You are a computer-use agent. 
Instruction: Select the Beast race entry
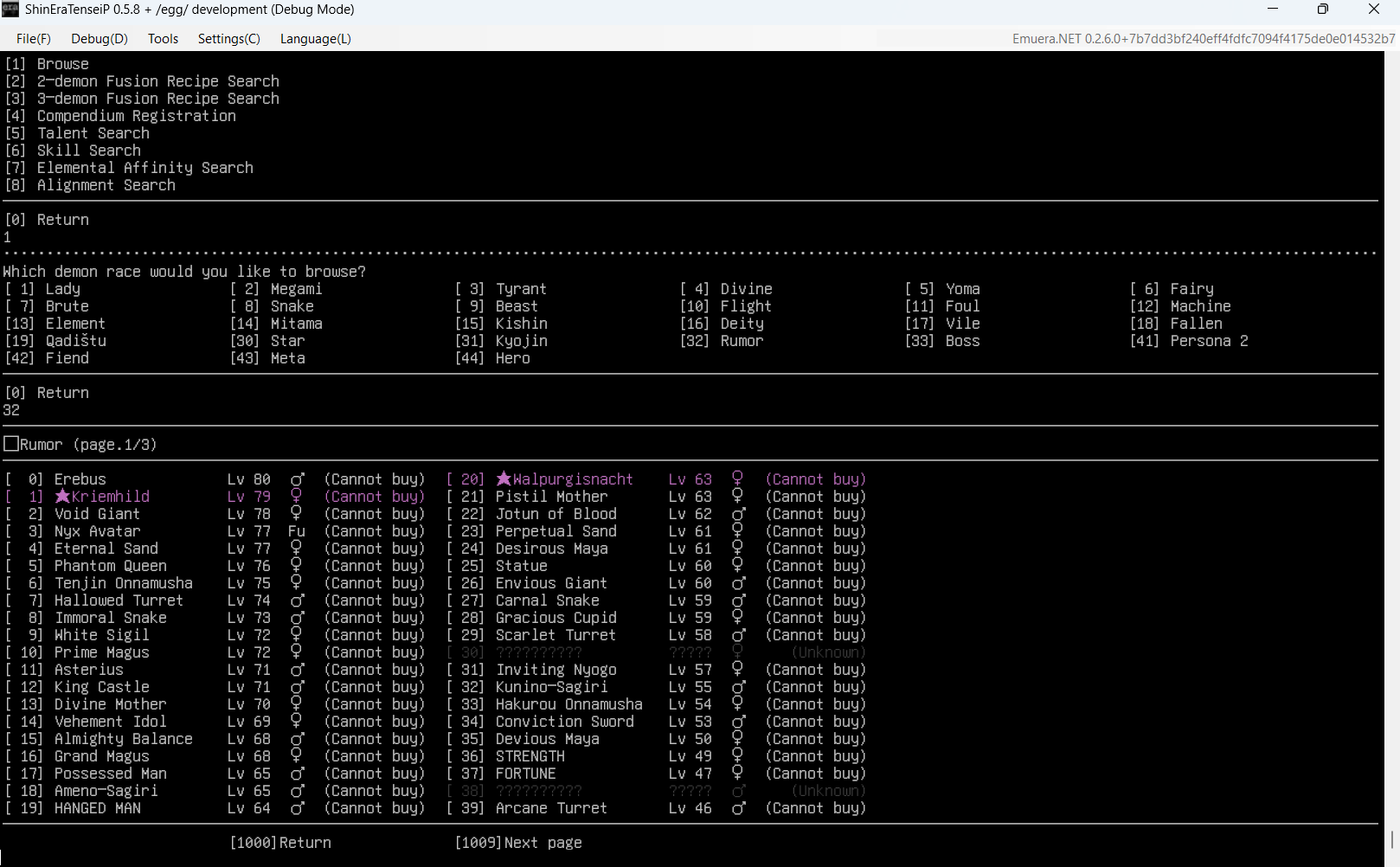pos(497,306)
